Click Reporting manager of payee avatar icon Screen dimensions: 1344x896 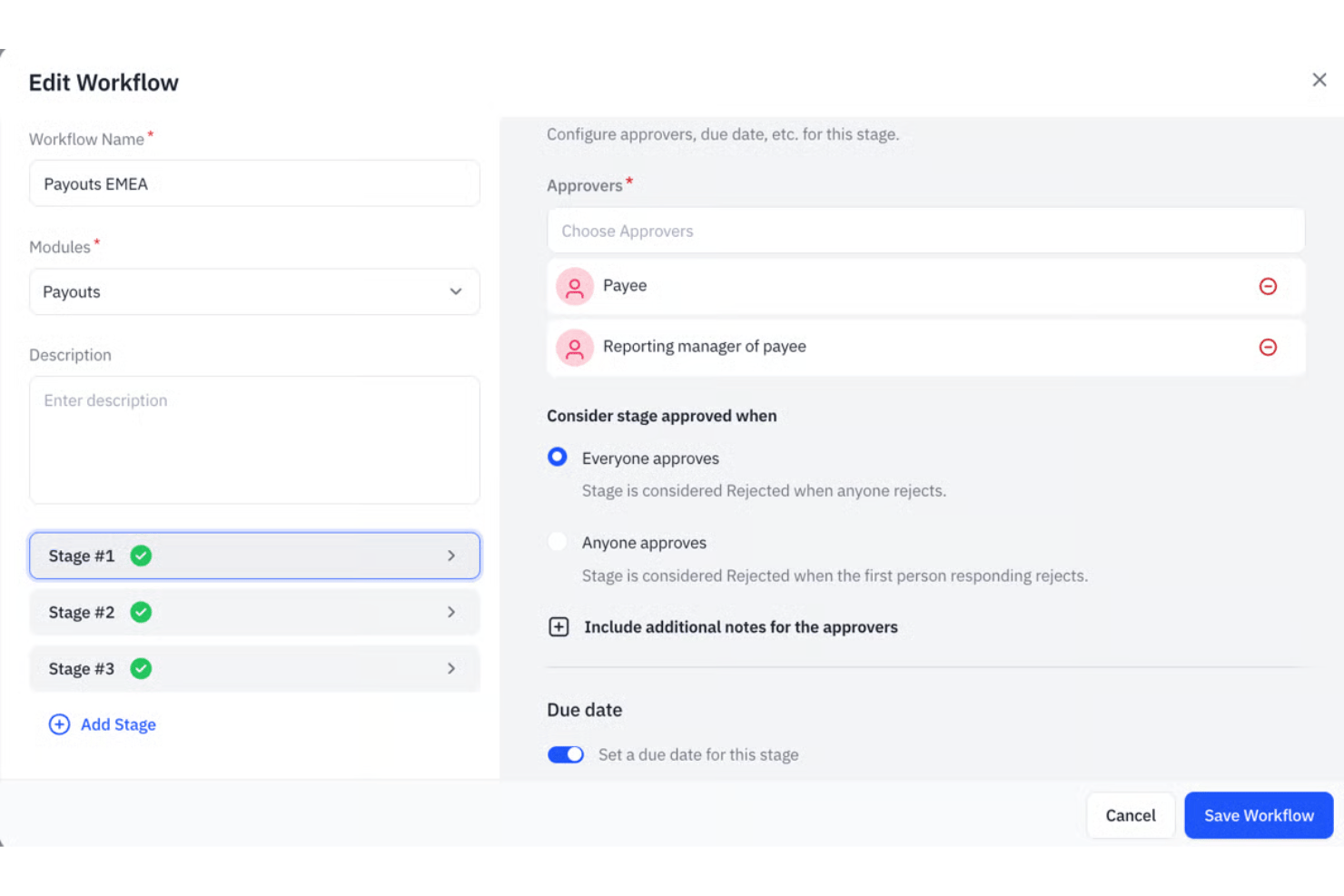(575, 348)
